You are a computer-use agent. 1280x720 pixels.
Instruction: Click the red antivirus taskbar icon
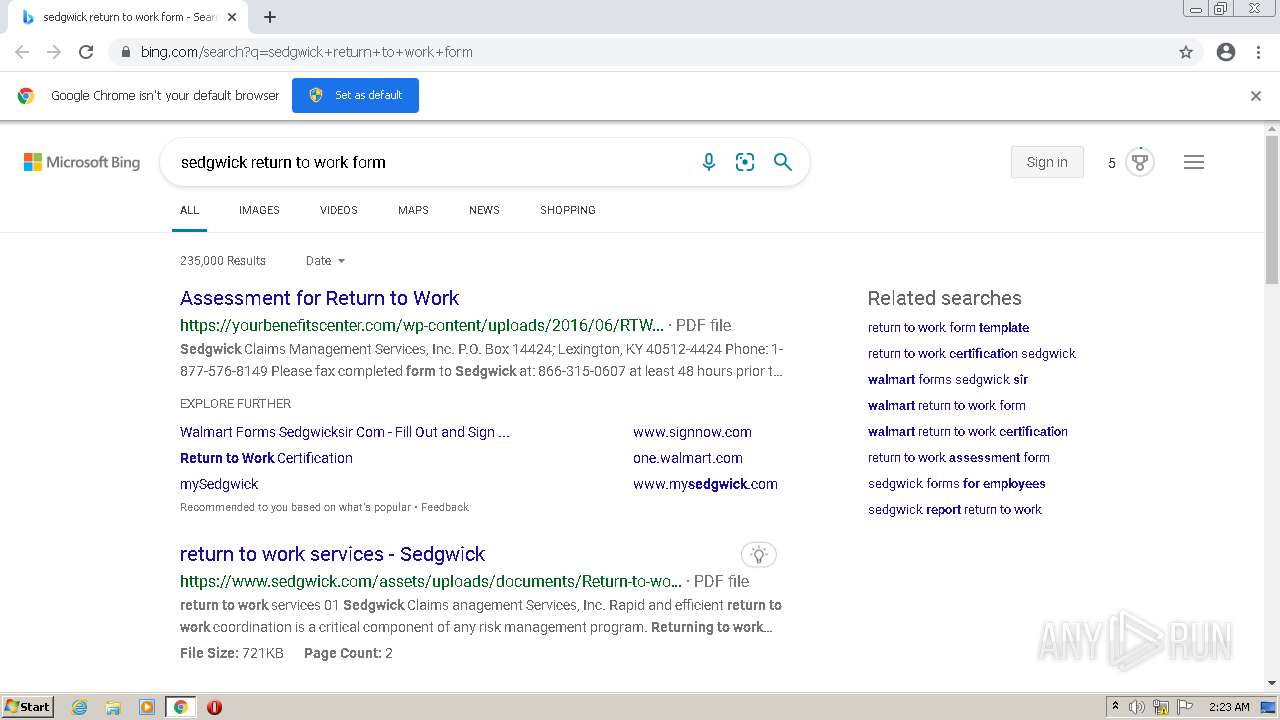[214, 707]
